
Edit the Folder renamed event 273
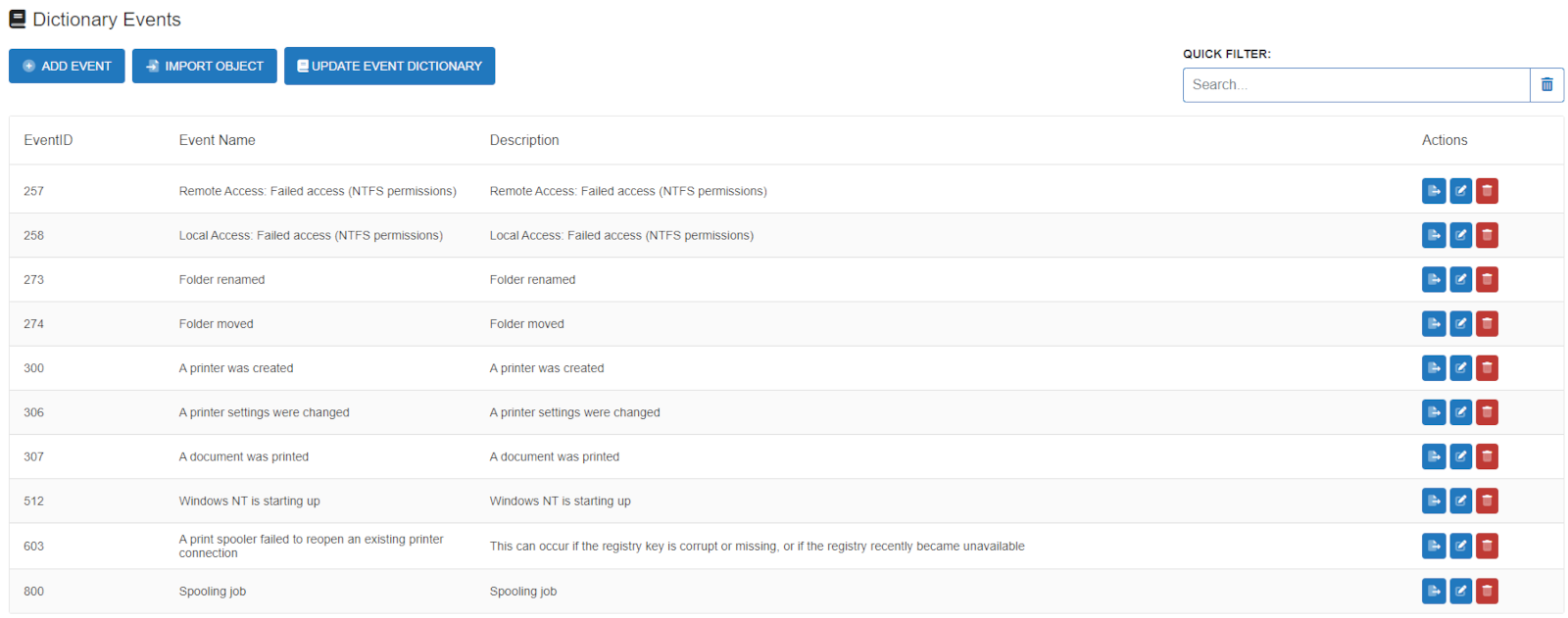pos(1460,279)
